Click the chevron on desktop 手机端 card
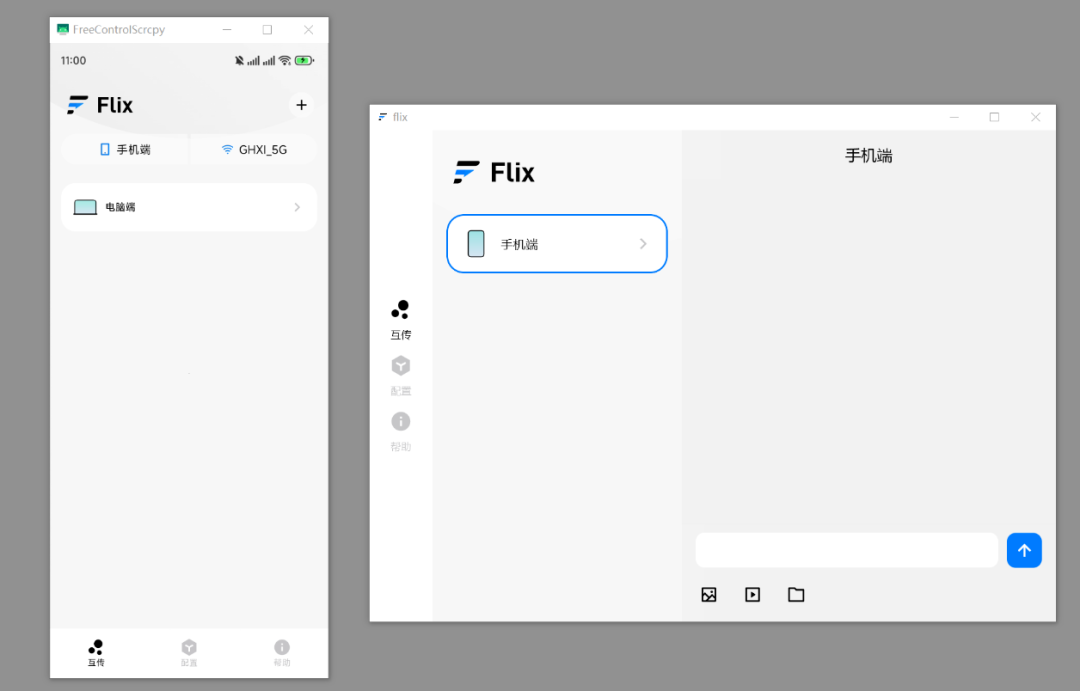Viewport: 1080px width, 691px height. pyautogui.click(x=643, y=244)
